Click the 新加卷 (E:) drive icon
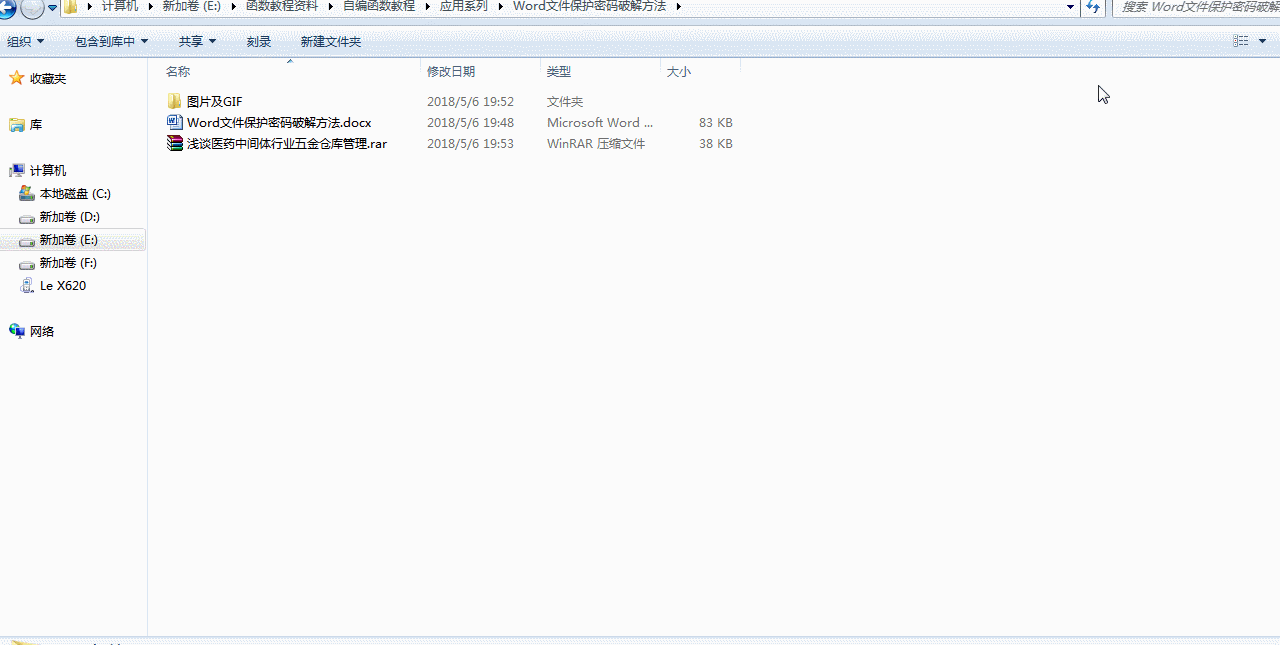 click(x=27, y=241)
